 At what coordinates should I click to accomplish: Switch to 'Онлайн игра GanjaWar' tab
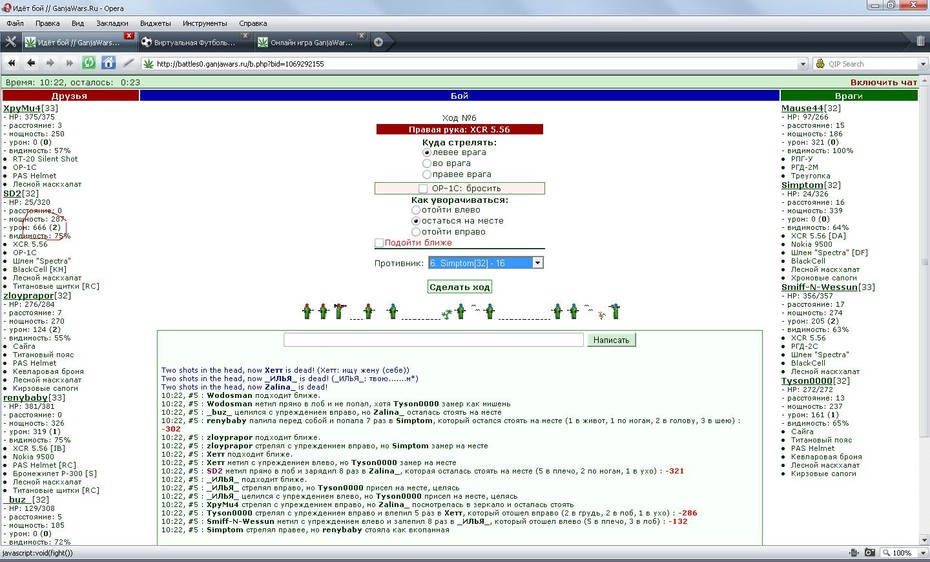pyautogui.click(x=311, y=42)
